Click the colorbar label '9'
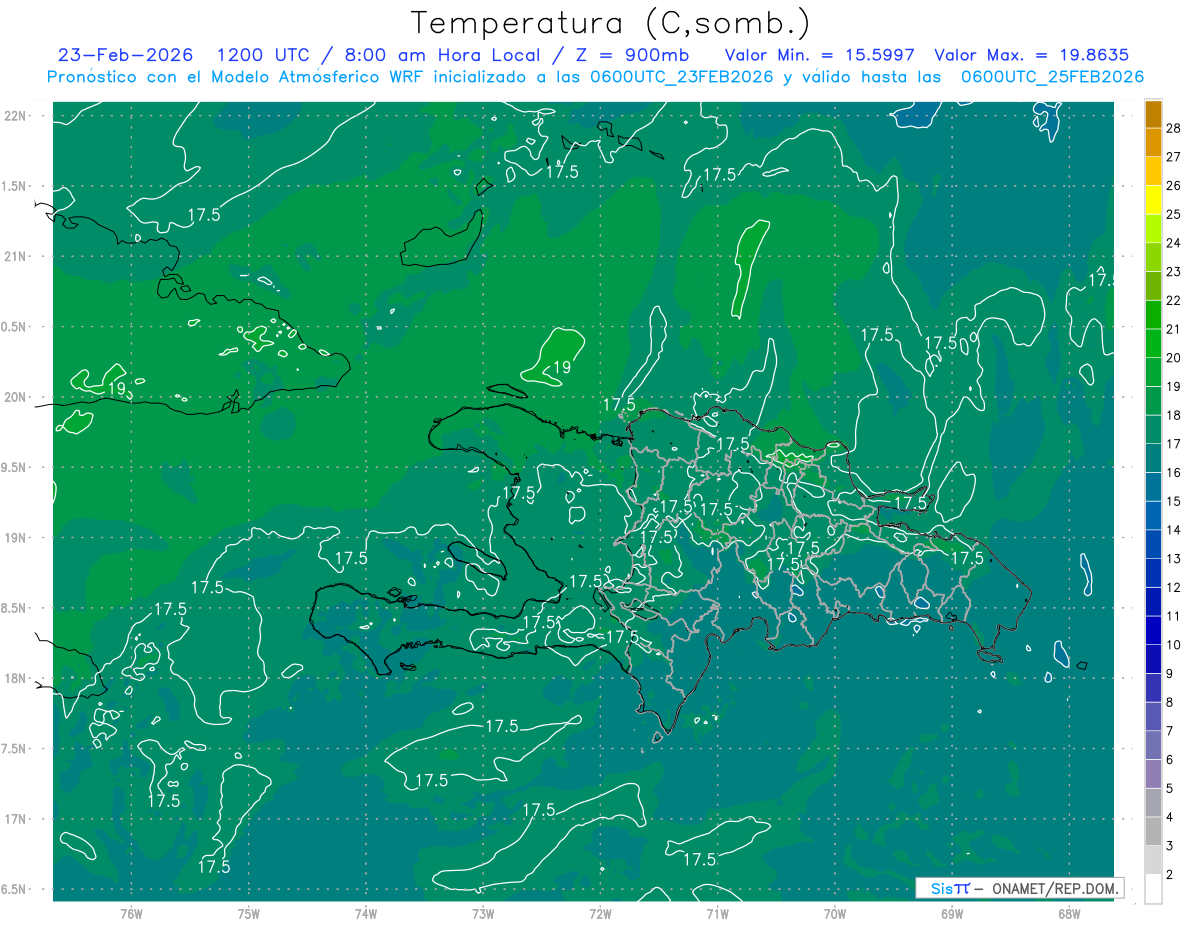Screen dimensions: 1200x927 pyautogui.click(x=1169, y=674)
